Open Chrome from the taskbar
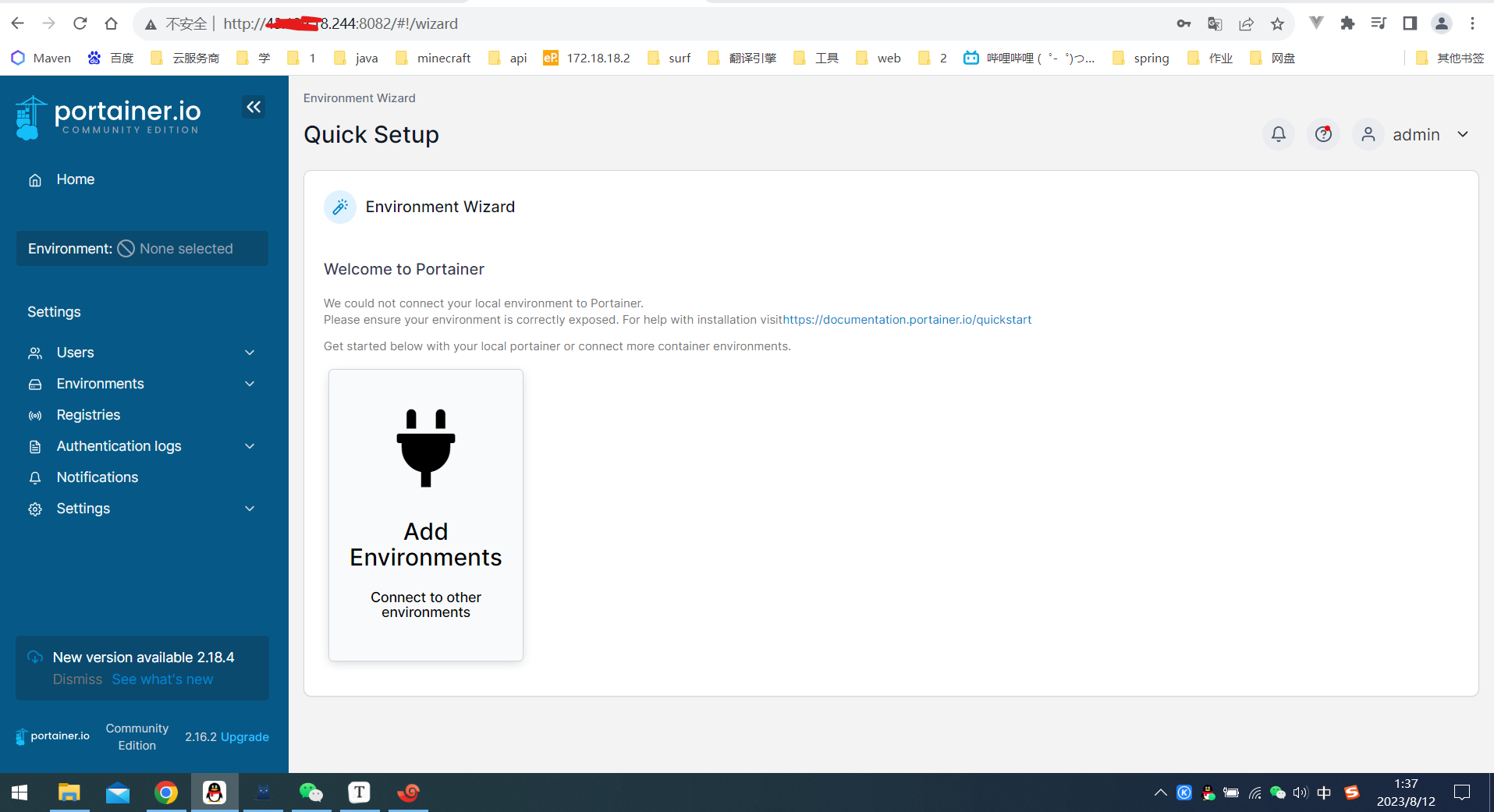 point(165,792)
